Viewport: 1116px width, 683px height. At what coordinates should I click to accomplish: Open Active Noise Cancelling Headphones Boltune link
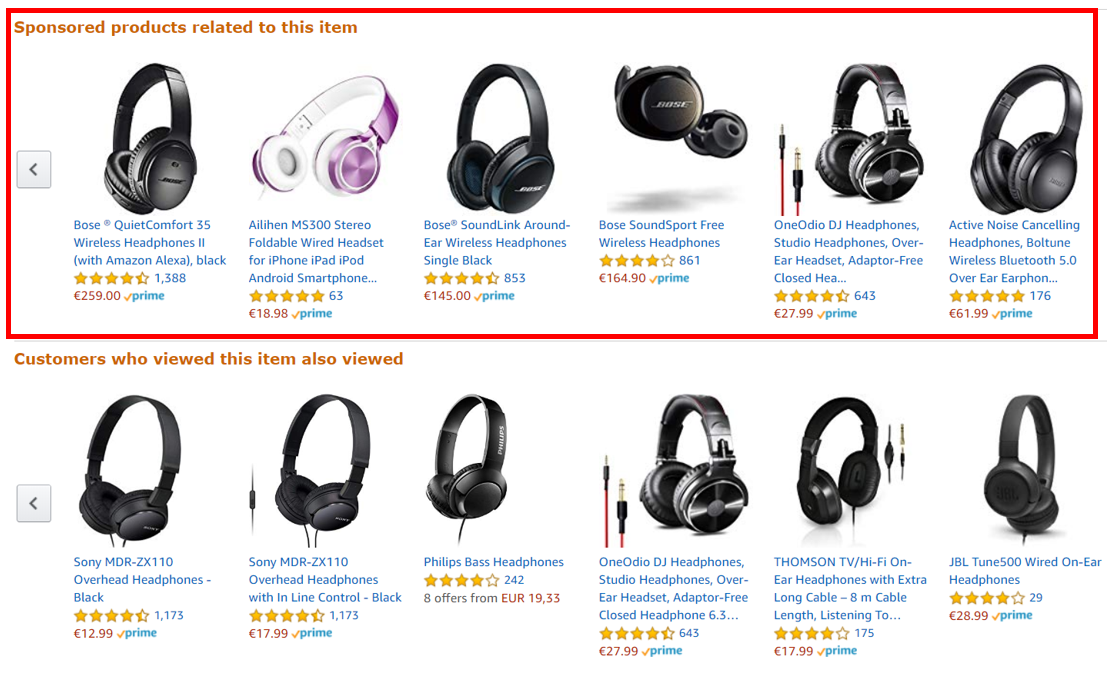1014,251
